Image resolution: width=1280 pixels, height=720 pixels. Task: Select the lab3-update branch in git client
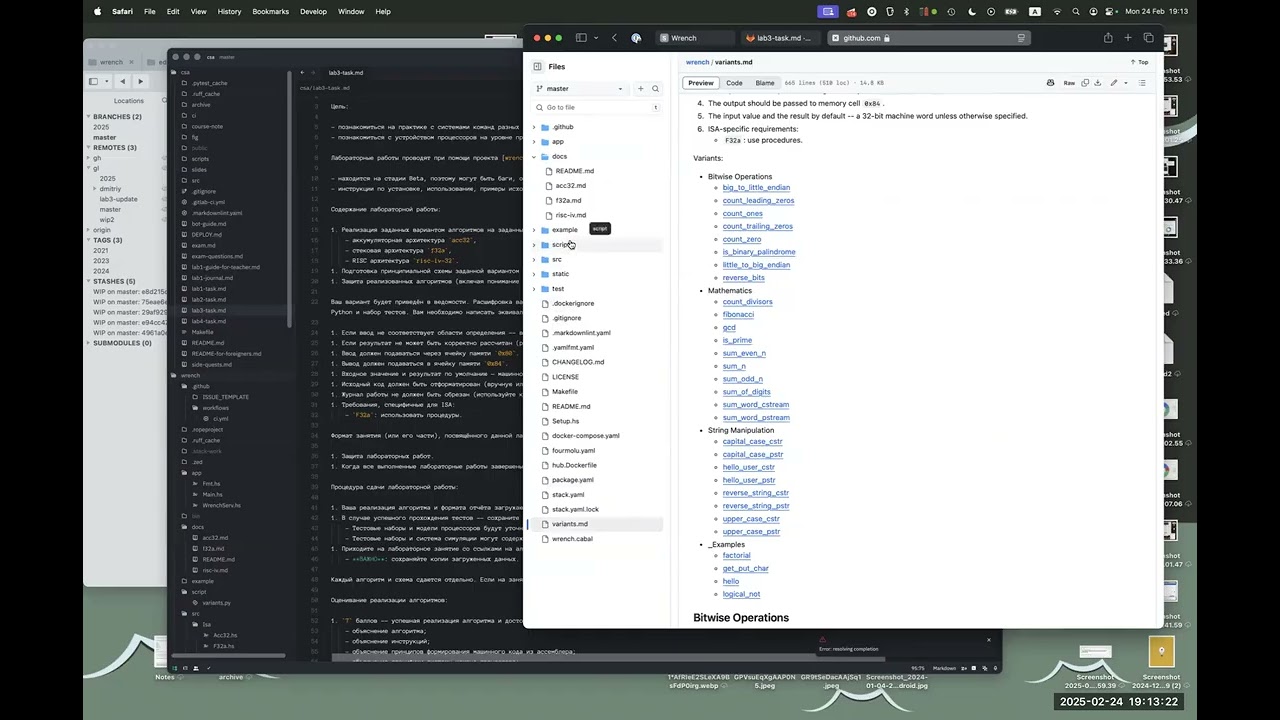(118, 198)
